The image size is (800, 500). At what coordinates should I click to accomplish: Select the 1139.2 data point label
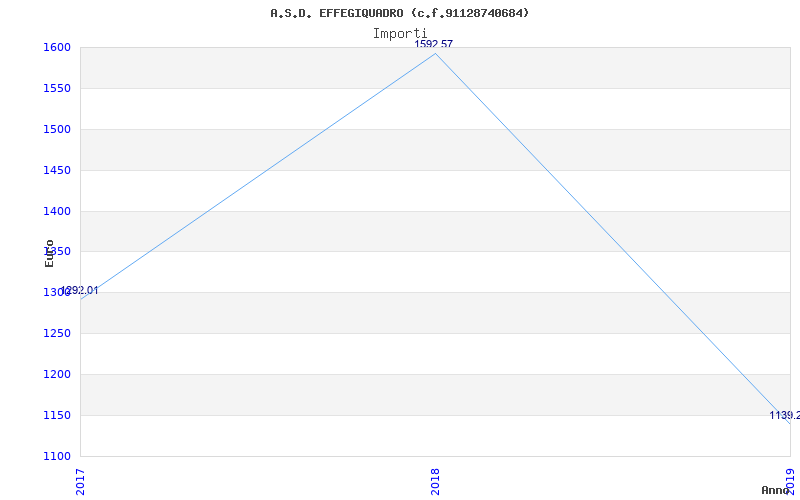point(785,415)
